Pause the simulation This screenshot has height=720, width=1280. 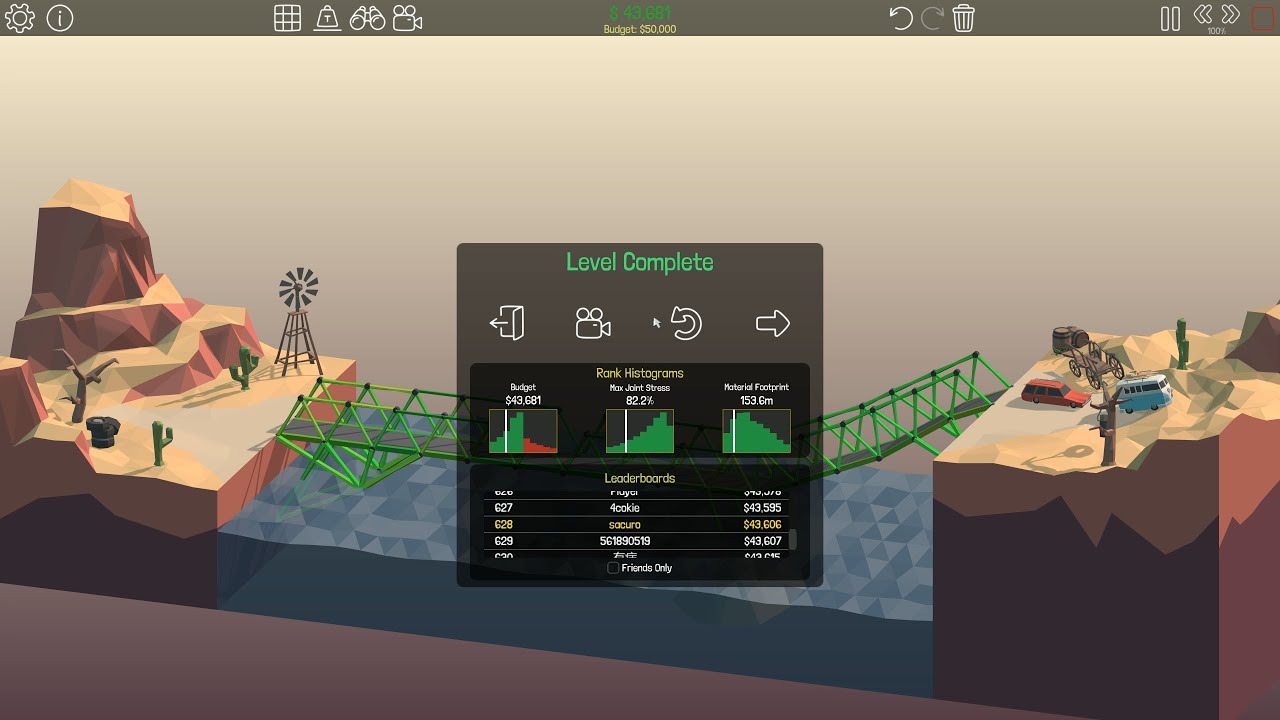click(x=1170, y=18)
